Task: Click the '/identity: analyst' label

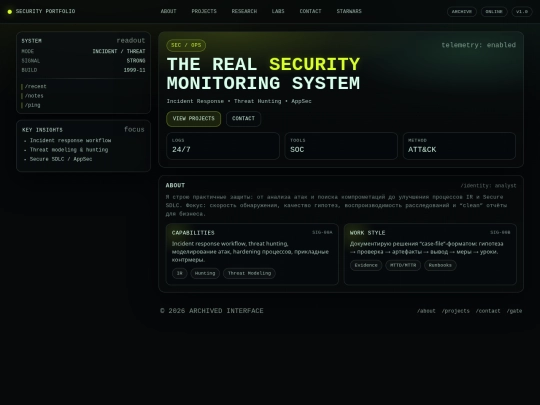Action: [488, 186]
